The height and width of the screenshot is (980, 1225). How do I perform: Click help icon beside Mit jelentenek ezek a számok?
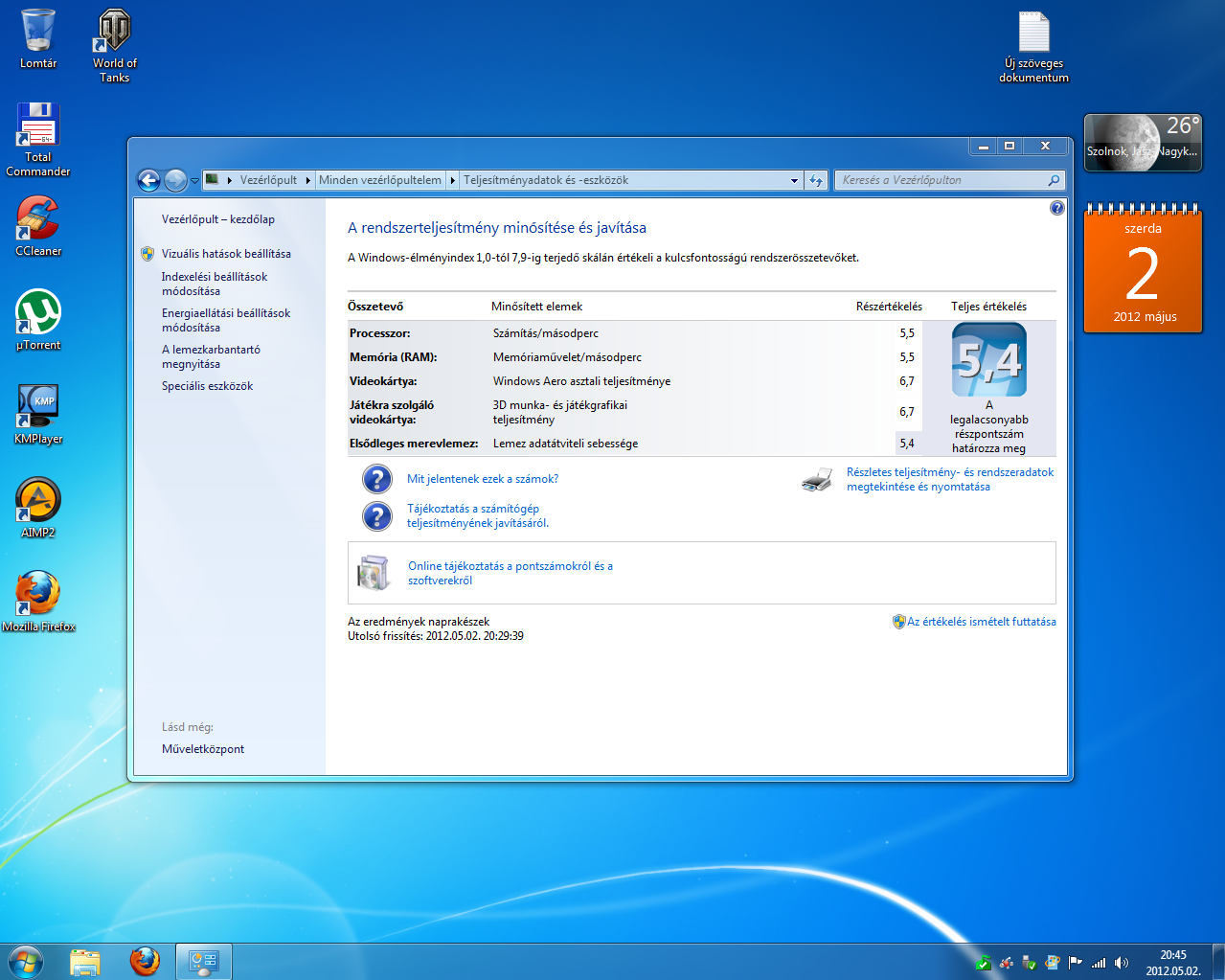(377, 479)
